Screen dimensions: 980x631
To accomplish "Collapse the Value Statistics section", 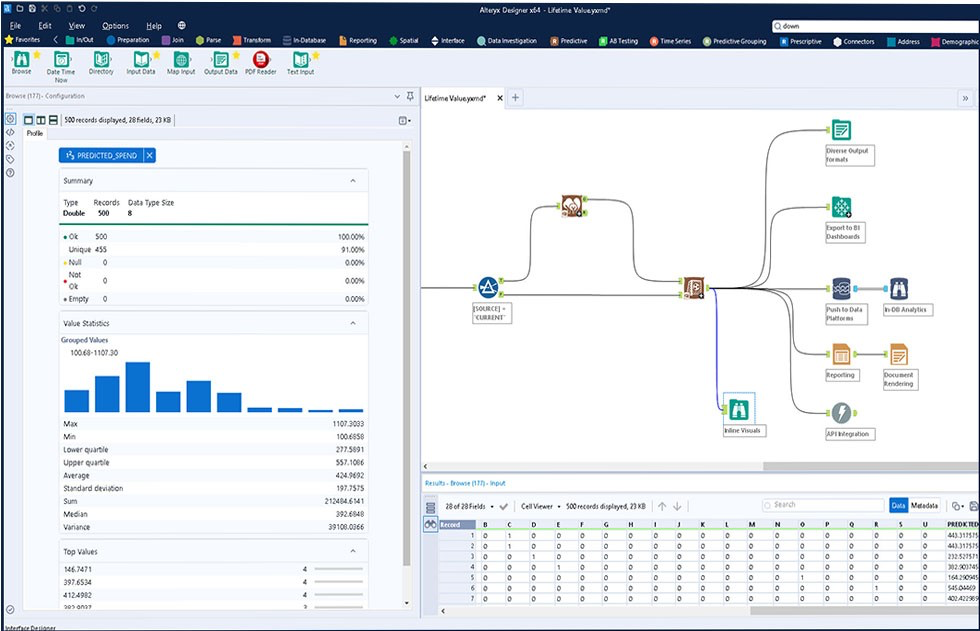I will pos(353,323).
